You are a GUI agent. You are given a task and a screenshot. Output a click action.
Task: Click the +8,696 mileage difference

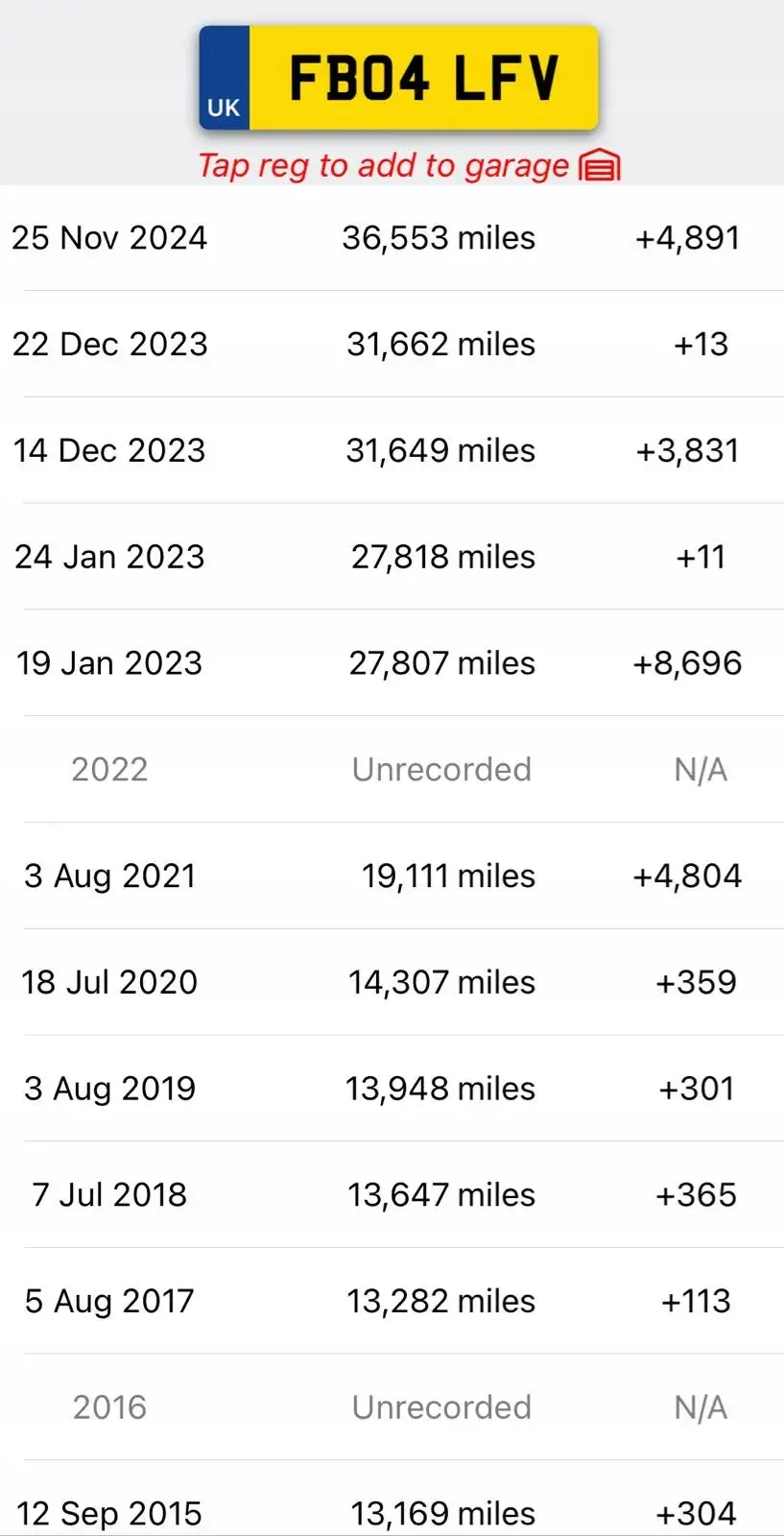pyautogui.click(x=687, y=663)
